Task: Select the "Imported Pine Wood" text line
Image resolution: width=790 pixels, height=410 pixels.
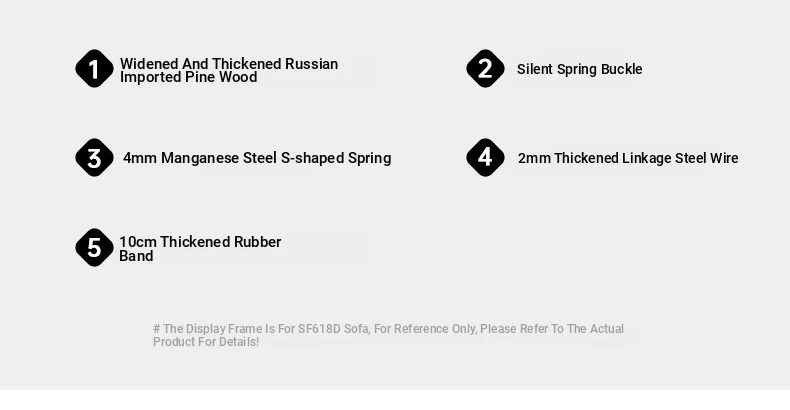Action: click(x=188, y=77)
